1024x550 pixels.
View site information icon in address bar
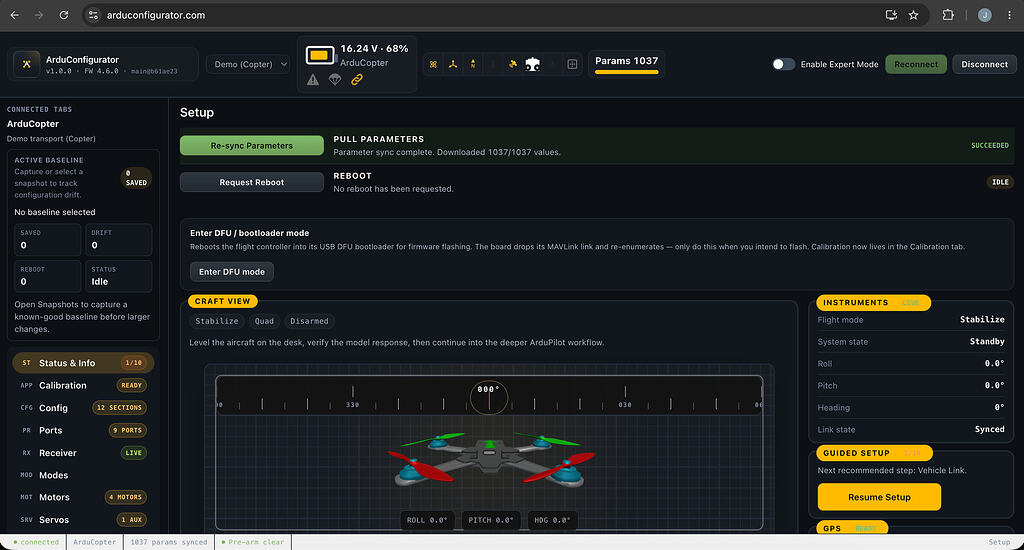[x=93, y=15]
